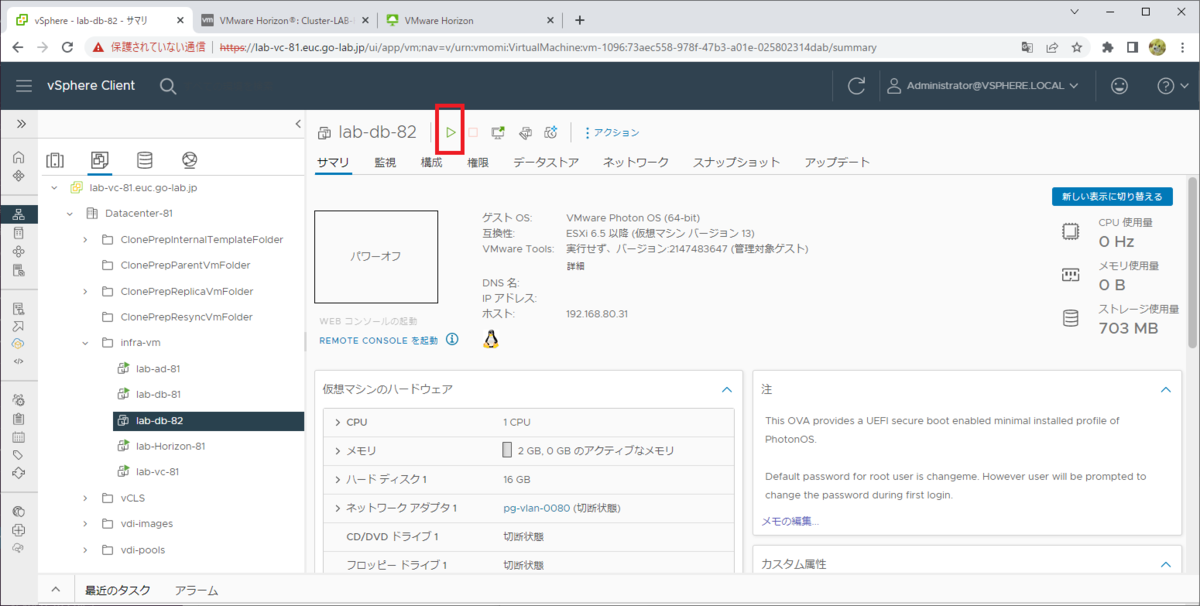Switch to Networking inventory view
The image size is (1200, 606).
point(190,160)
